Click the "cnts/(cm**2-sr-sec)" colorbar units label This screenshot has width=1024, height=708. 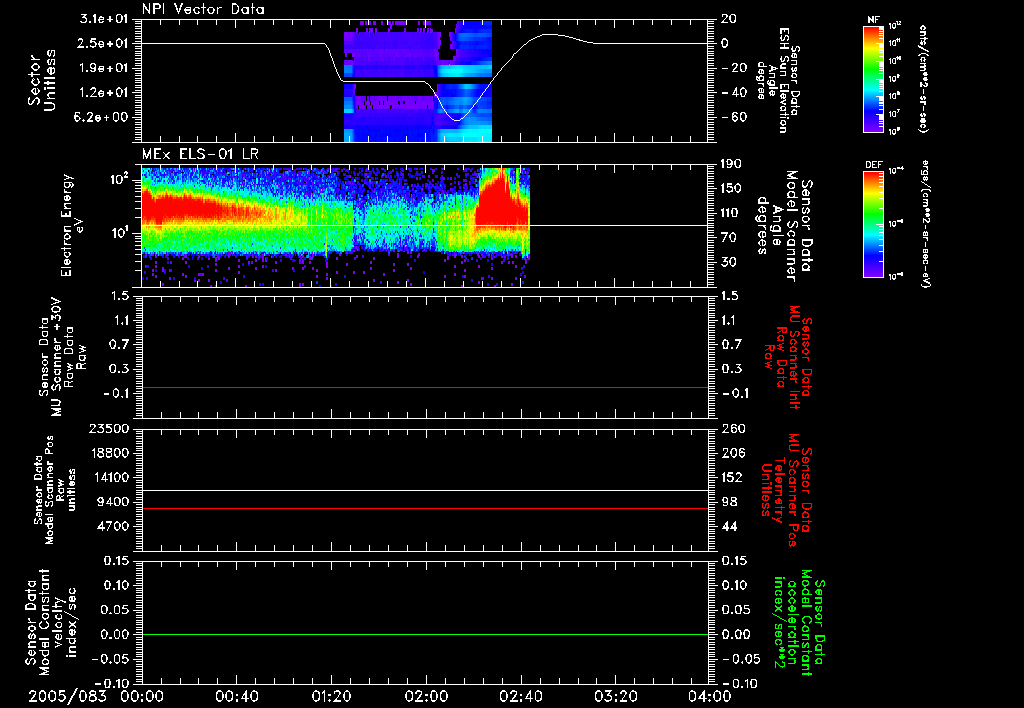point(923,79)
